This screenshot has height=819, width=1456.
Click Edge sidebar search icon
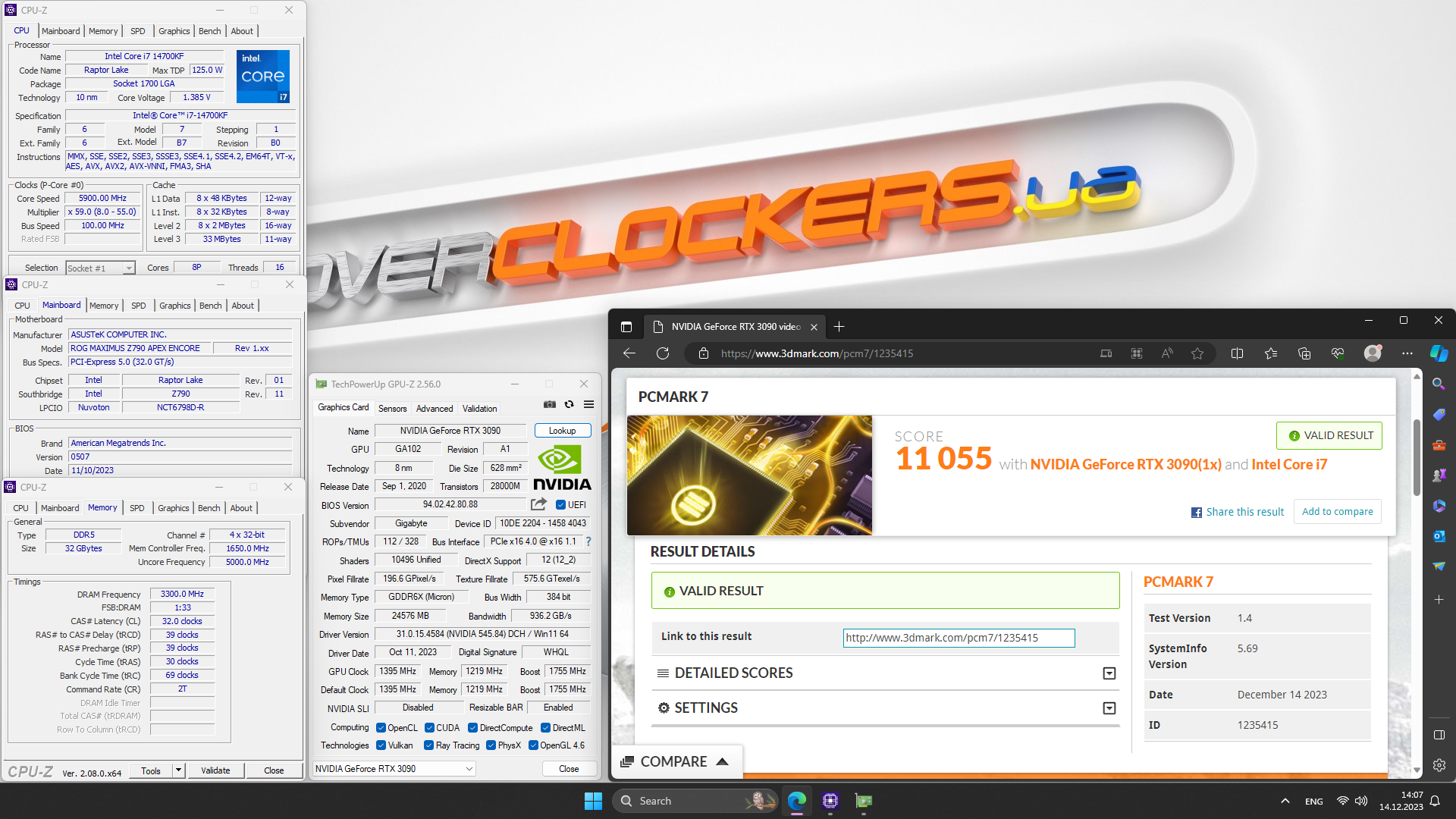coord(1439,384)
